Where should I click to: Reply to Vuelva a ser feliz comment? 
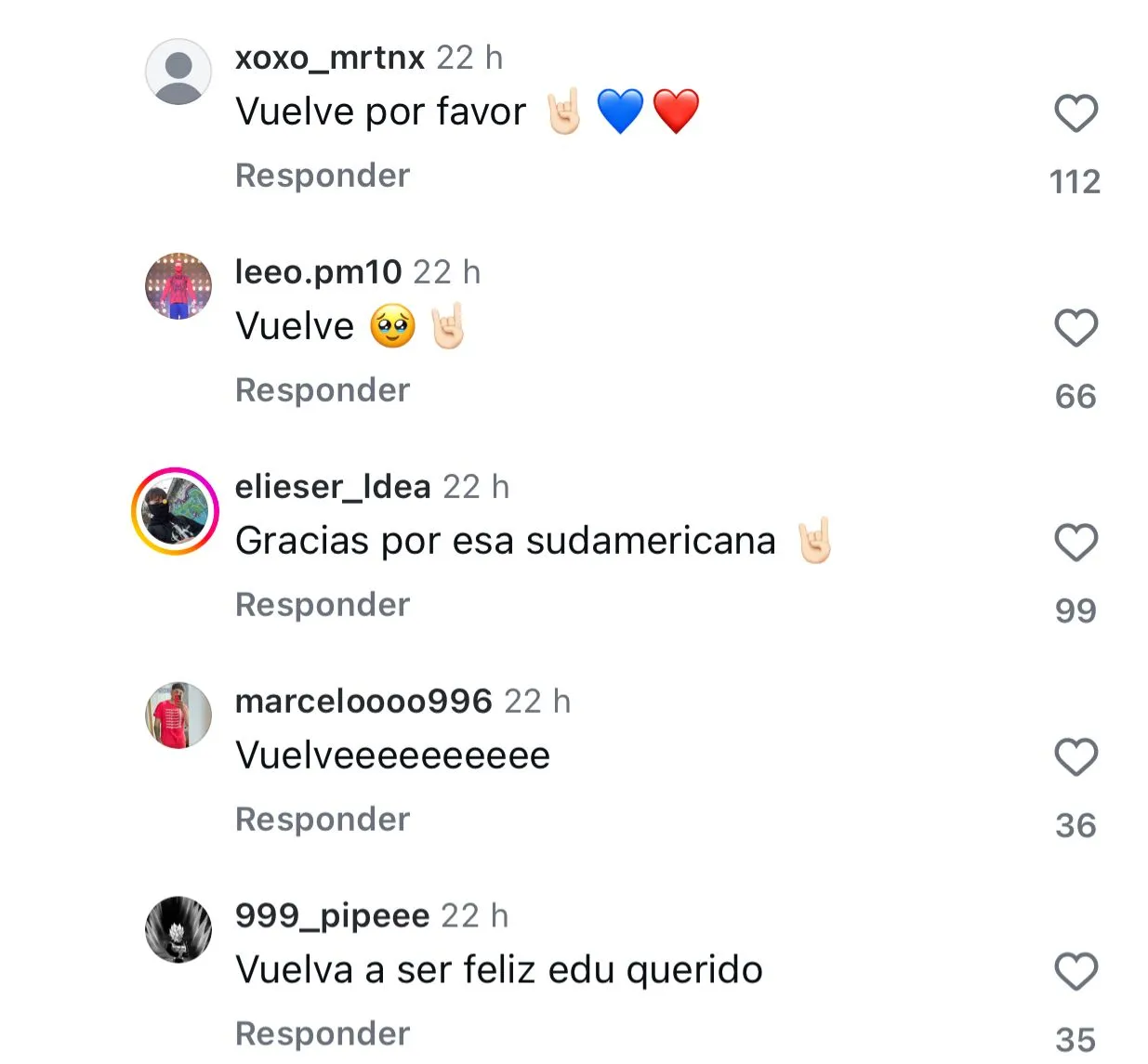[x=323, y=1034]
